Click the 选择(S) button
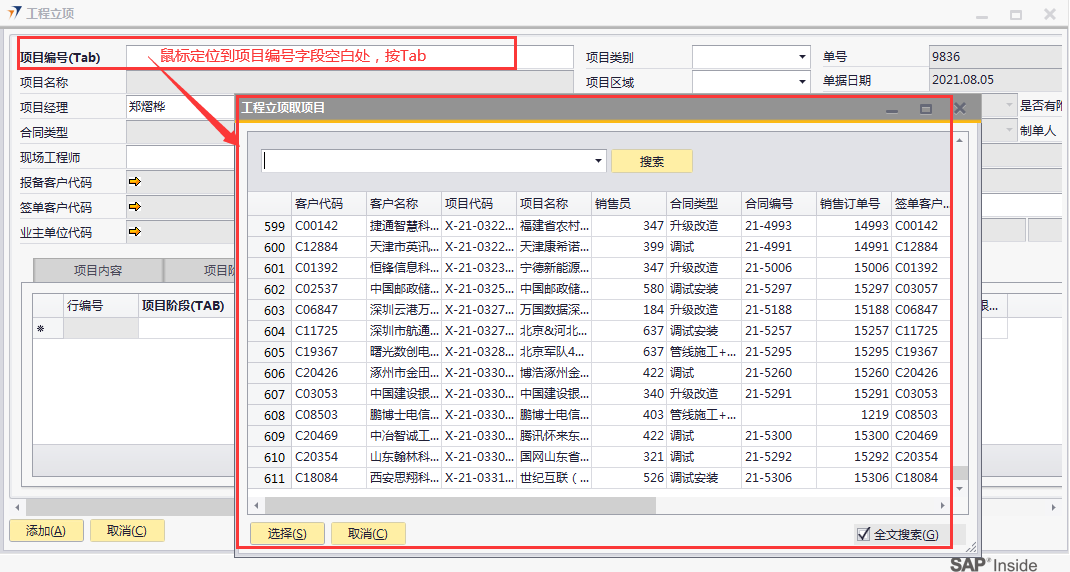Viewport: 1070px width, 572px height. (x=287, y=534)
